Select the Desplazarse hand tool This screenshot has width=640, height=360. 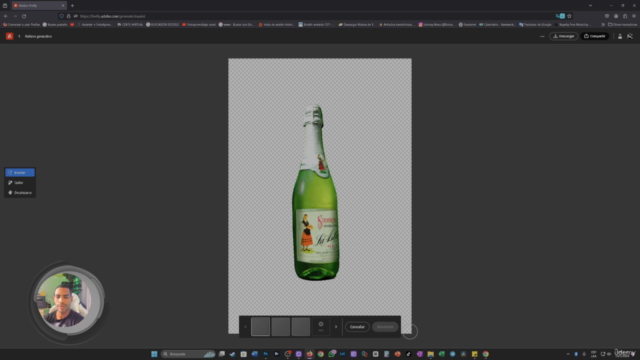tap(20, 193)
